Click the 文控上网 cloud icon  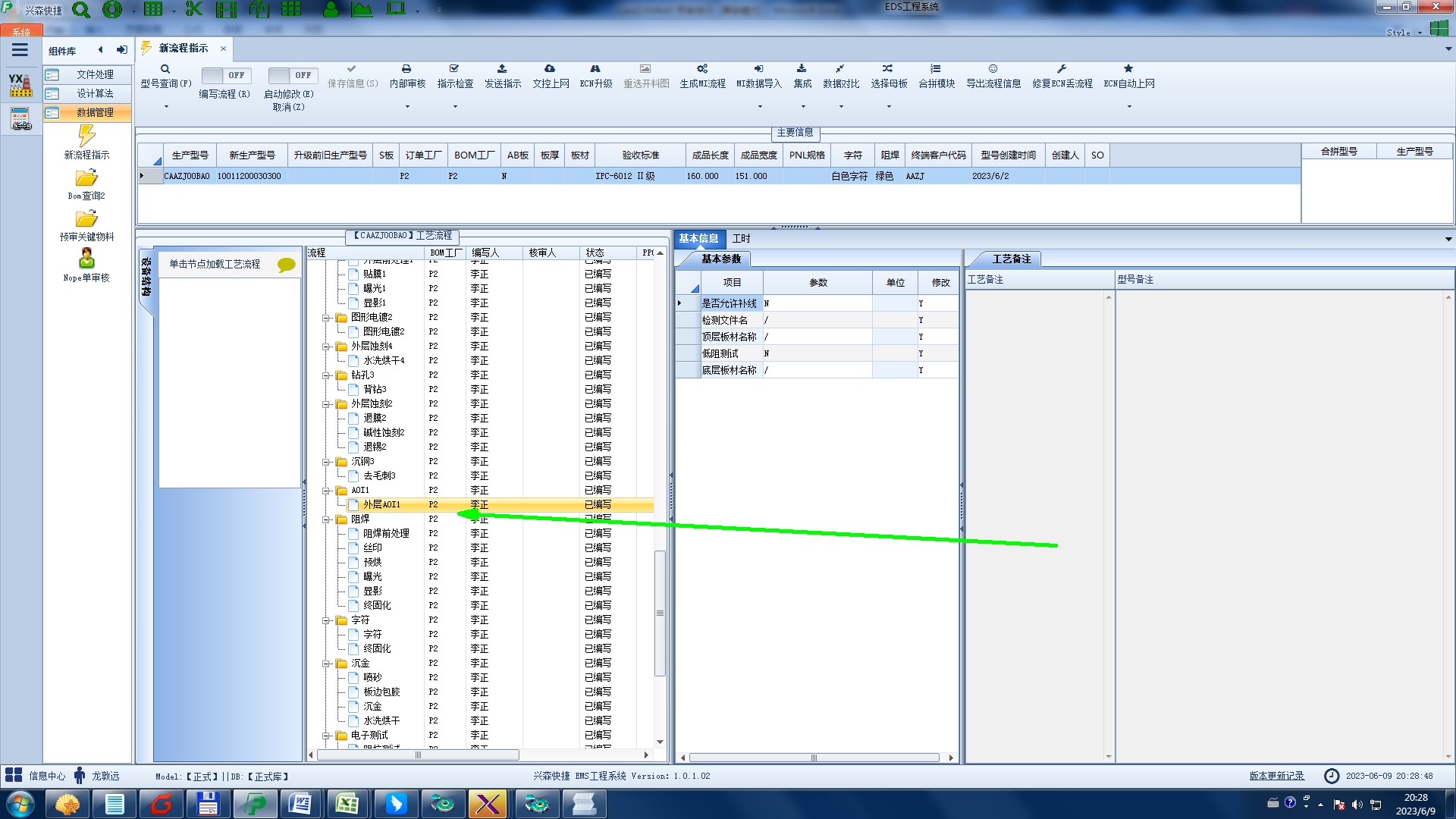tap(550, 69)
